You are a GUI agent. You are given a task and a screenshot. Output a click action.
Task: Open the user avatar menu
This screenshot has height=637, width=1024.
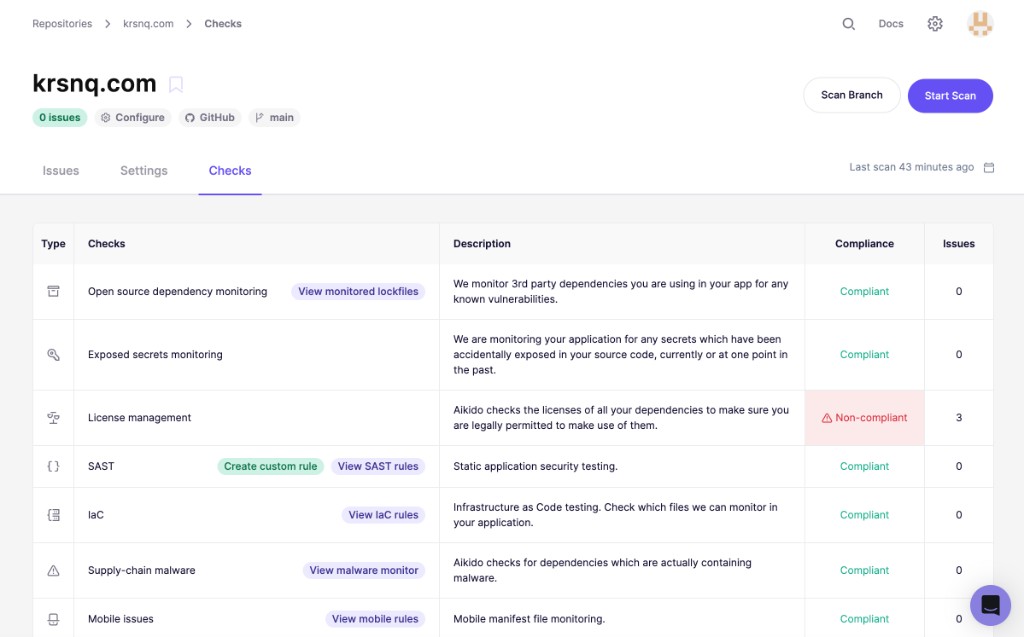click(980, 24)
